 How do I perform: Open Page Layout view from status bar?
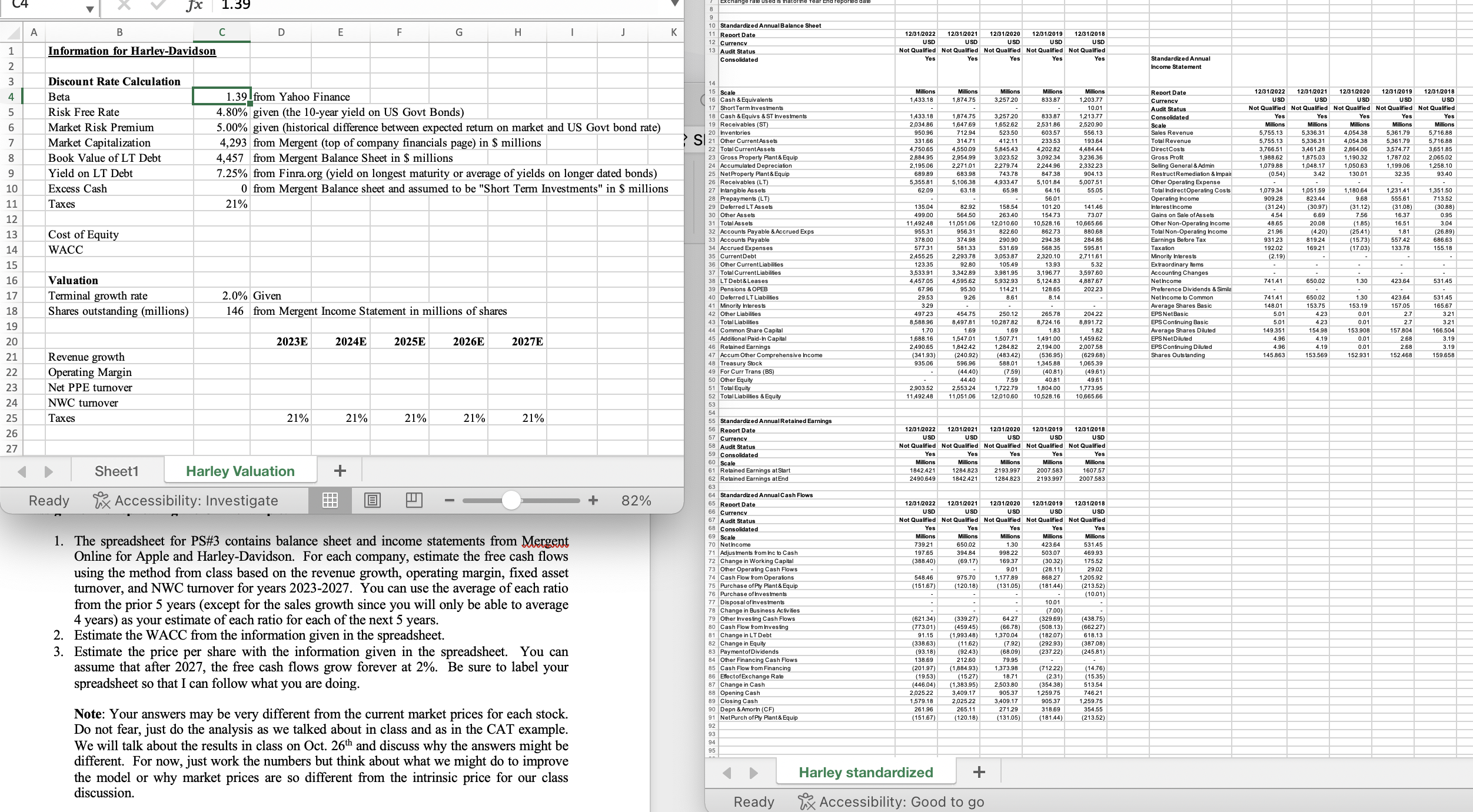pos(372,500)
